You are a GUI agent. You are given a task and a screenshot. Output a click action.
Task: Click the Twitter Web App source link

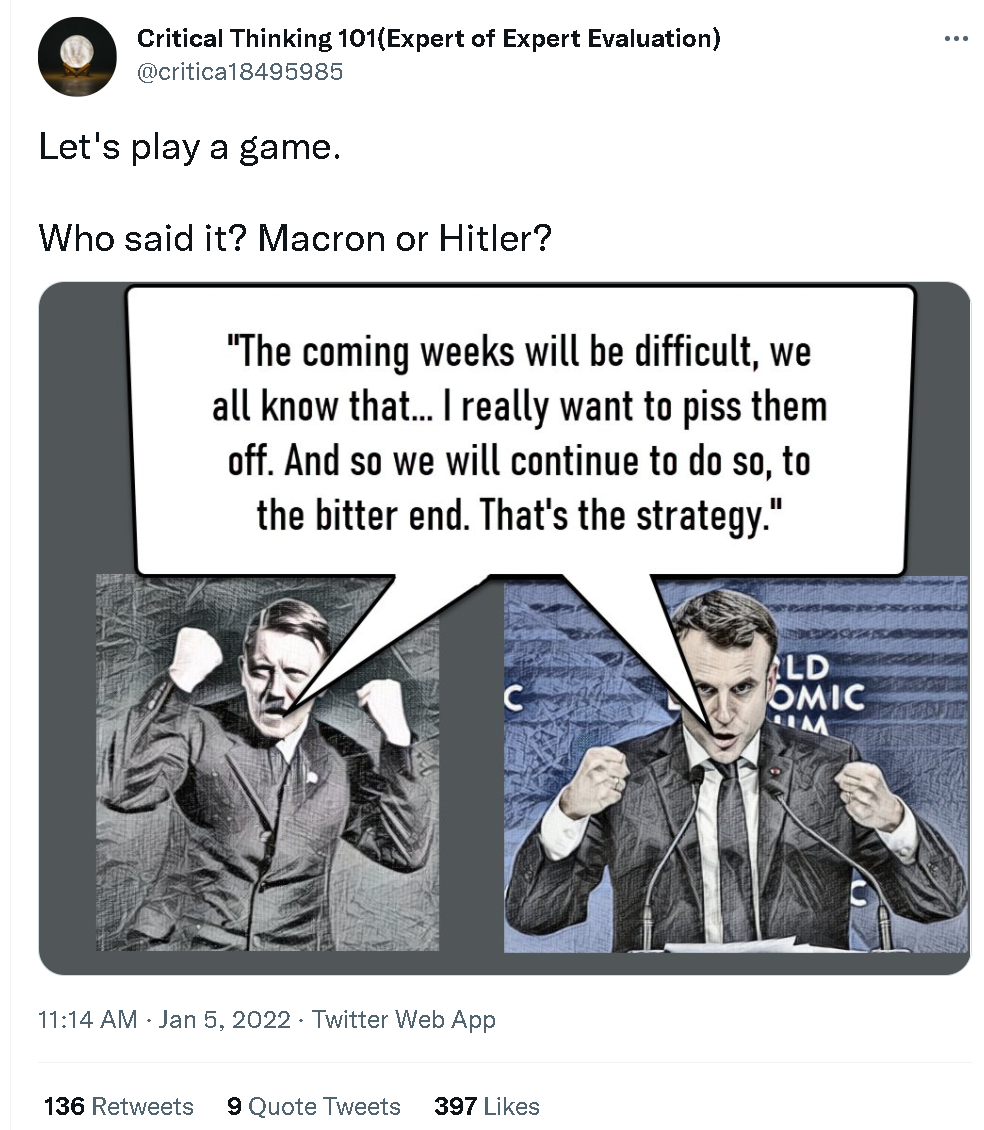[404, 1019]
